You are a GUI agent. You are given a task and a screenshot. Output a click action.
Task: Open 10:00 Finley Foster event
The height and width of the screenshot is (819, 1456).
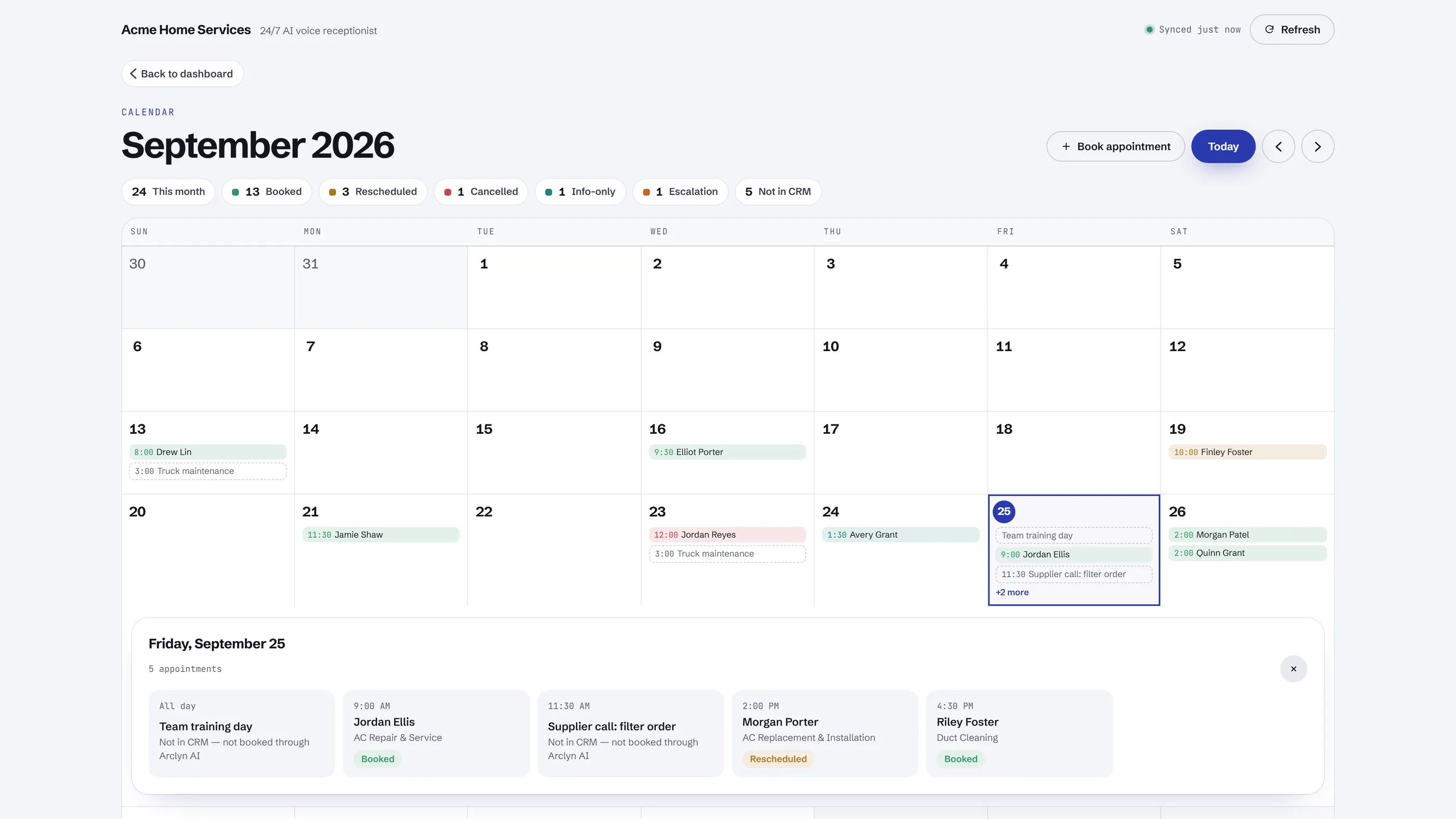click(x=1247, y=452)
